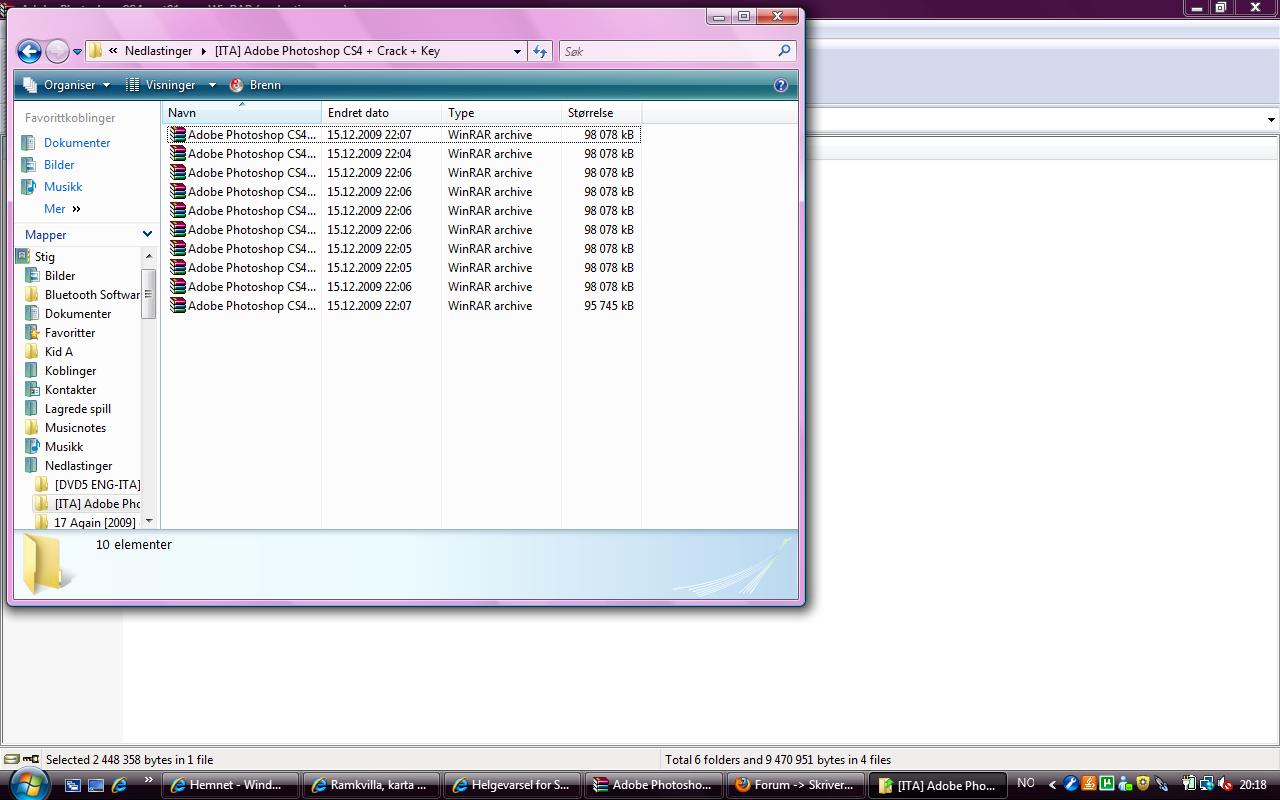
Task: Open the recent pages dropdown beside Forward
Action: [x=77, y=52]
